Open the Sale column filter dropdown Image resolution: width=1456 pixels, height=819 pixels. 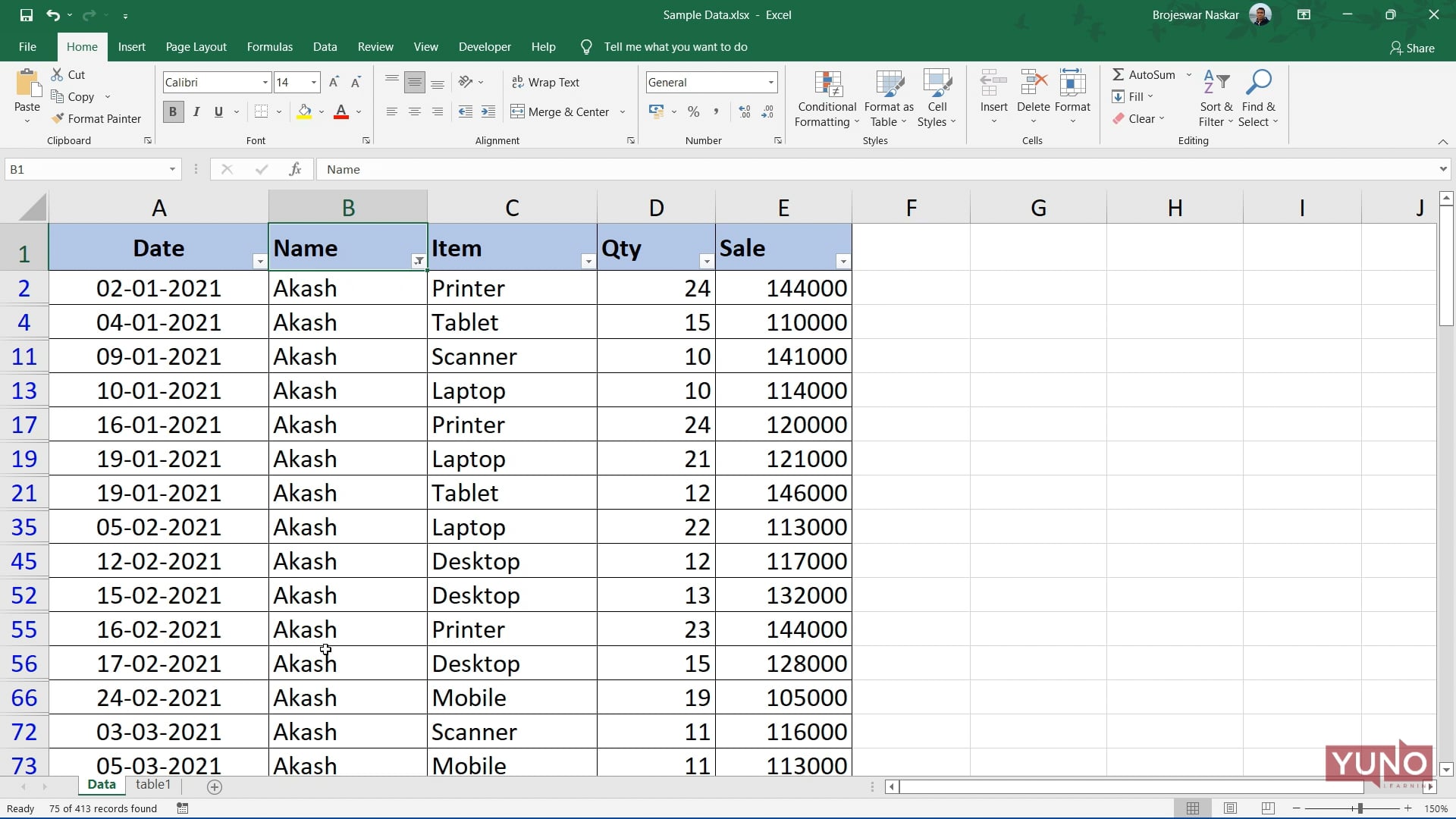pyautogui.click(x=843, y=261)
